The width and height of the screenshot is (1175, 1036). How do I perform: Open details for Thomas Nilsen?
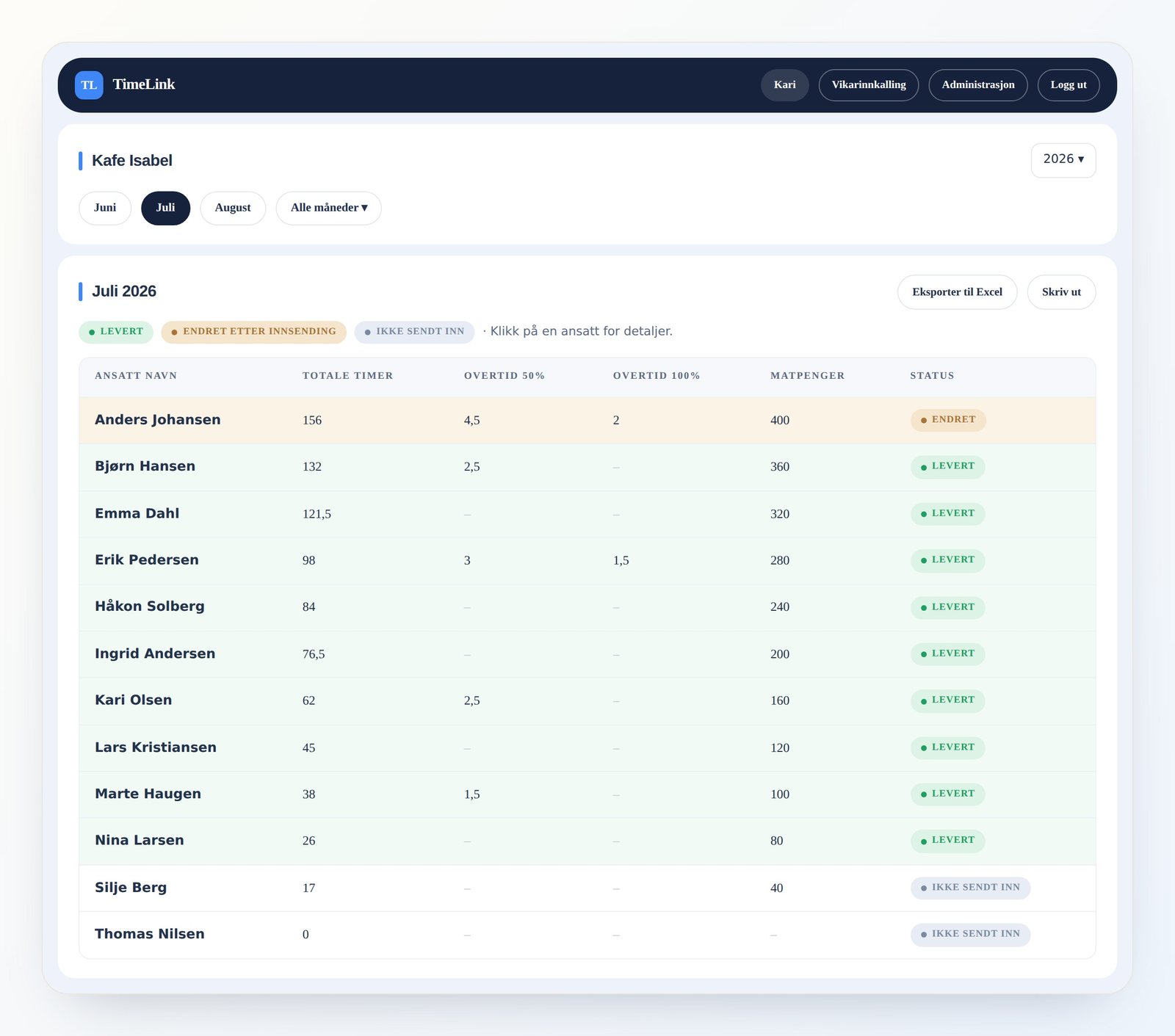pos(587,935)
